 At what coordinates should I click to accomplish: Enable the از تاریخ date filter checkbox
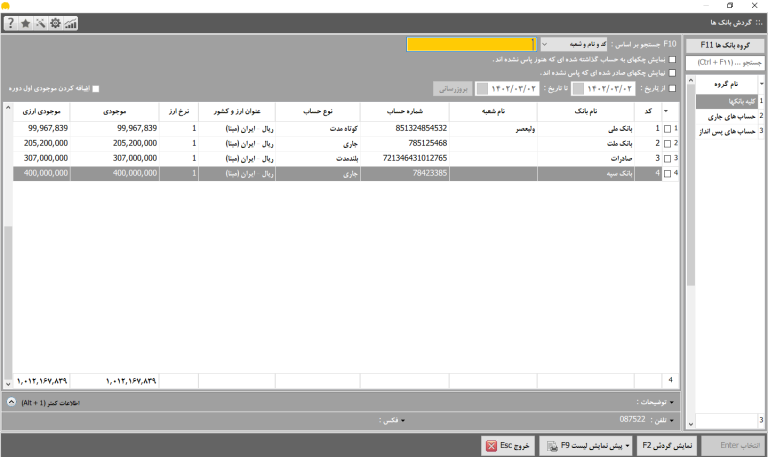(672, 89)
